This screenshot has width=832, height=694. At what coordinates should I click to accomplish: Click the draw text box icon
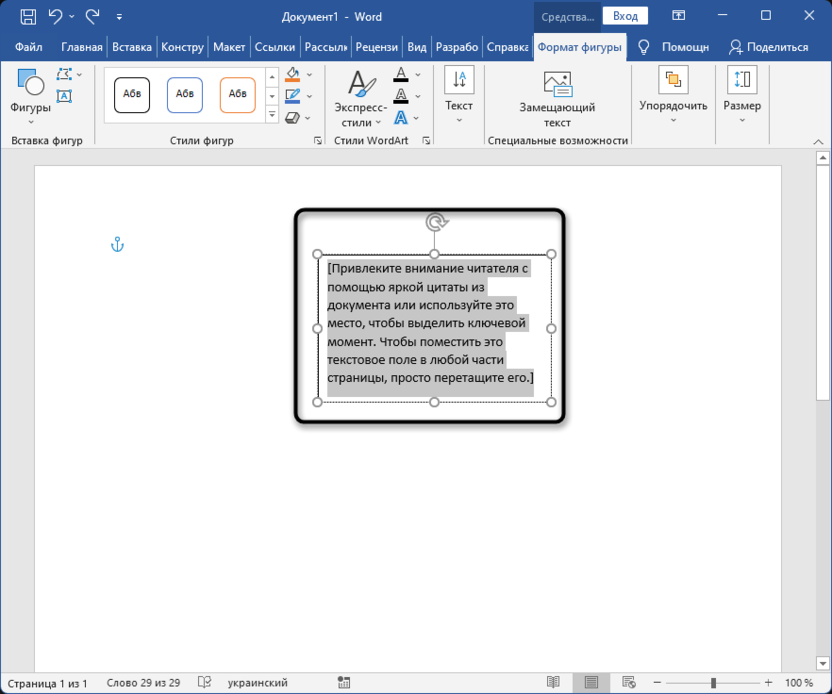coord(64,96)
